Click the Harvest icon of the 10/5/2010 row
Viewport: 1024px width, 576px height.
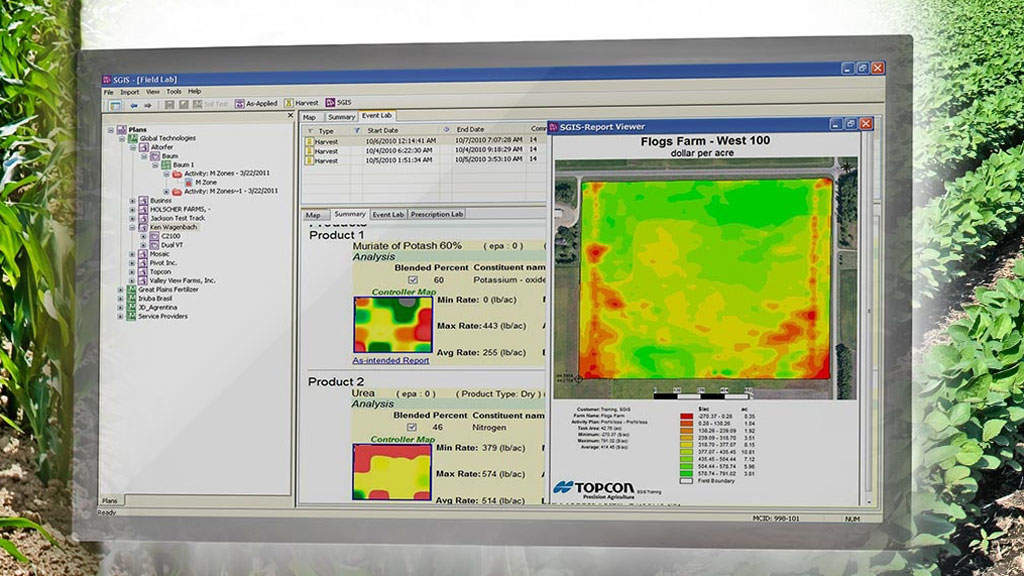(x=310, y=160)
